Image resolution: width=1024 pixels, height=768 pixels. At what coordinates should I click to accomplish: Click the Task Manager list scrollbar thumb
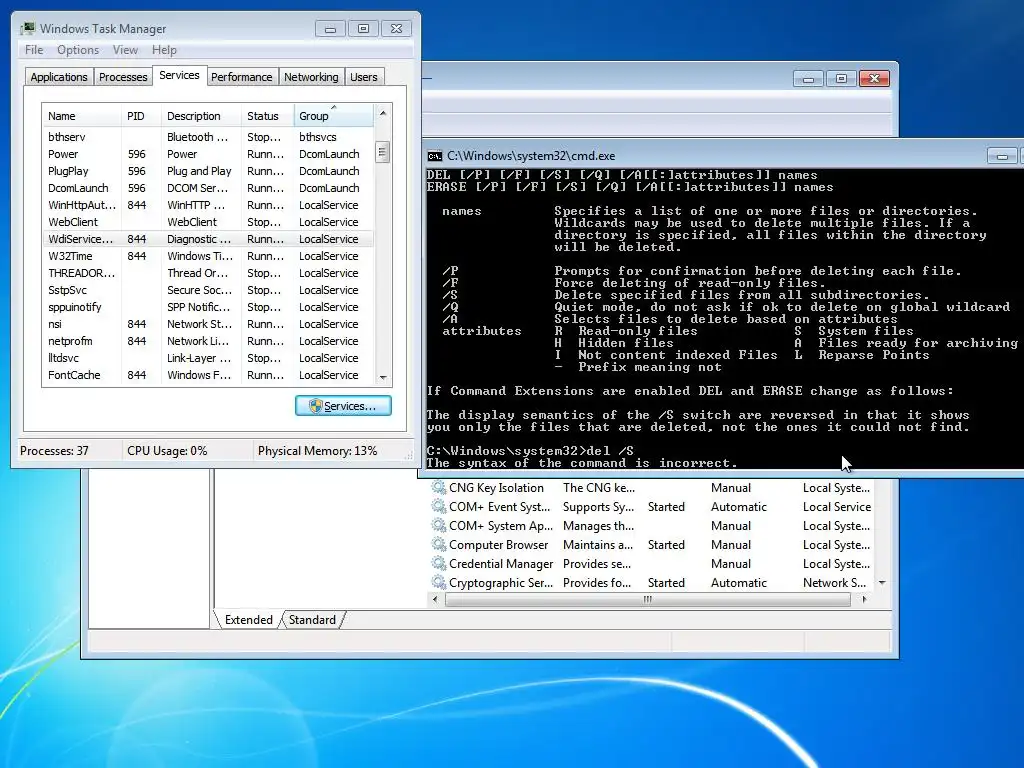pyautogui.click(x=383, y=153)
